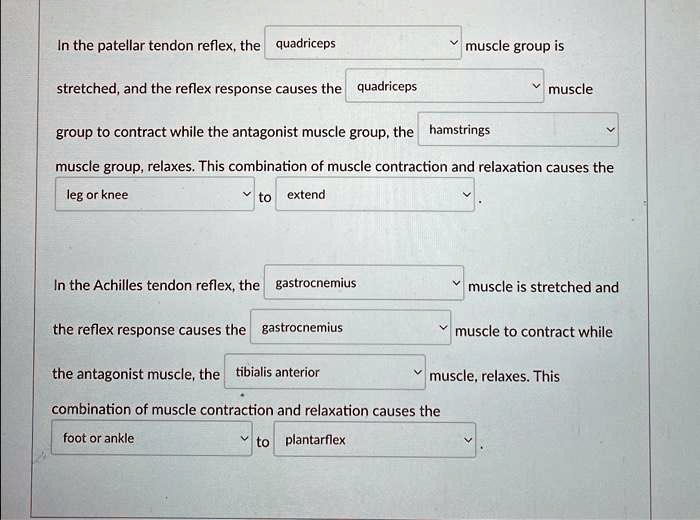Click chevron of quadriceps box after "response causes the"

[536, 86]
